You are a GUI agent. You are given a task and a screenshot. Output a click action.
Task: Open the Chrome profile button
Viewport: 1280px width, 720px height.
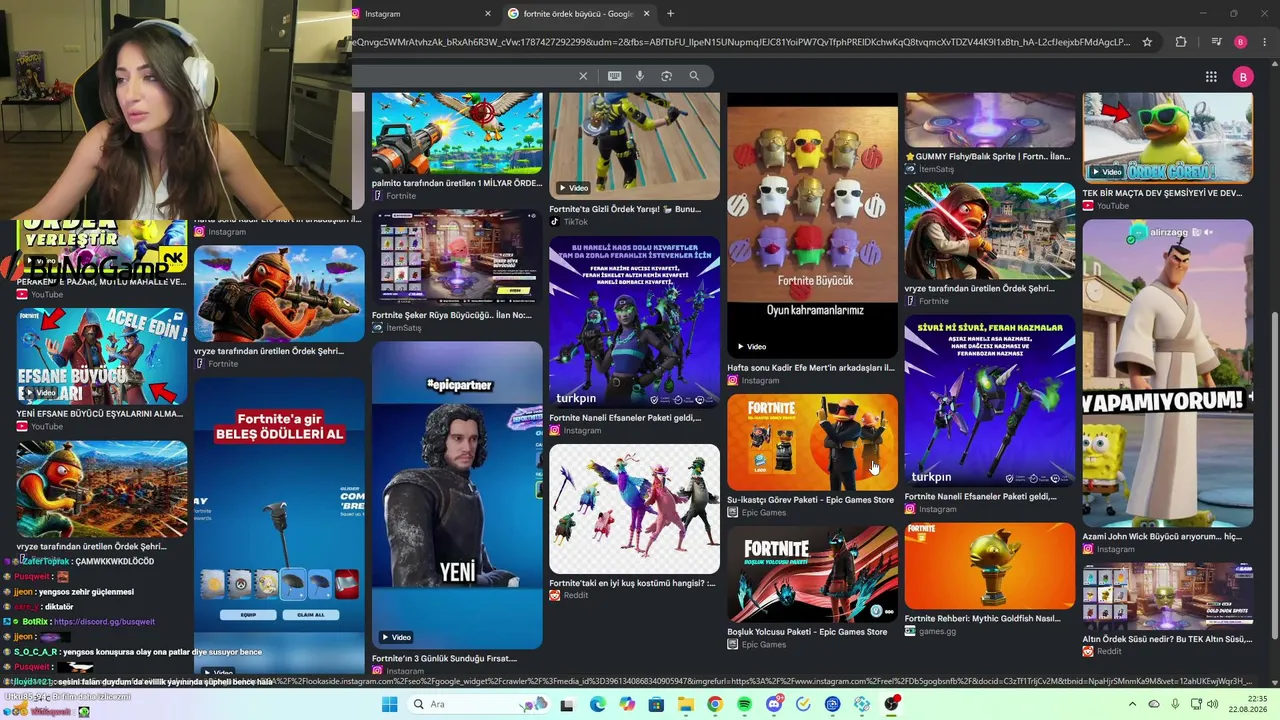click(x=1241, y=42)
